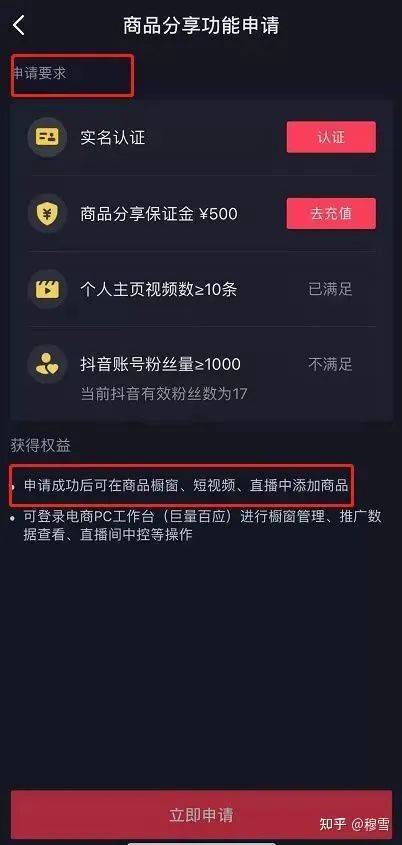Click the followers icon beside 粉丝量
The width and height of the screenshot is (402, 845).
coord(47,364)
